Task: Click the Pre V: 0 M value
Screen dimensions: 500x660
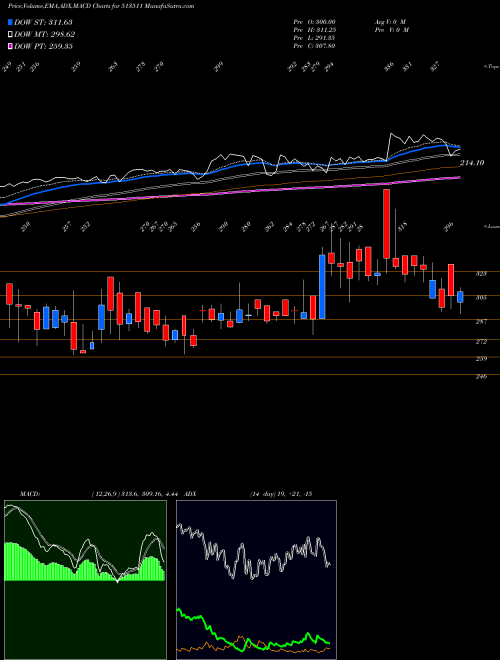Action: [x=391, y=30]
